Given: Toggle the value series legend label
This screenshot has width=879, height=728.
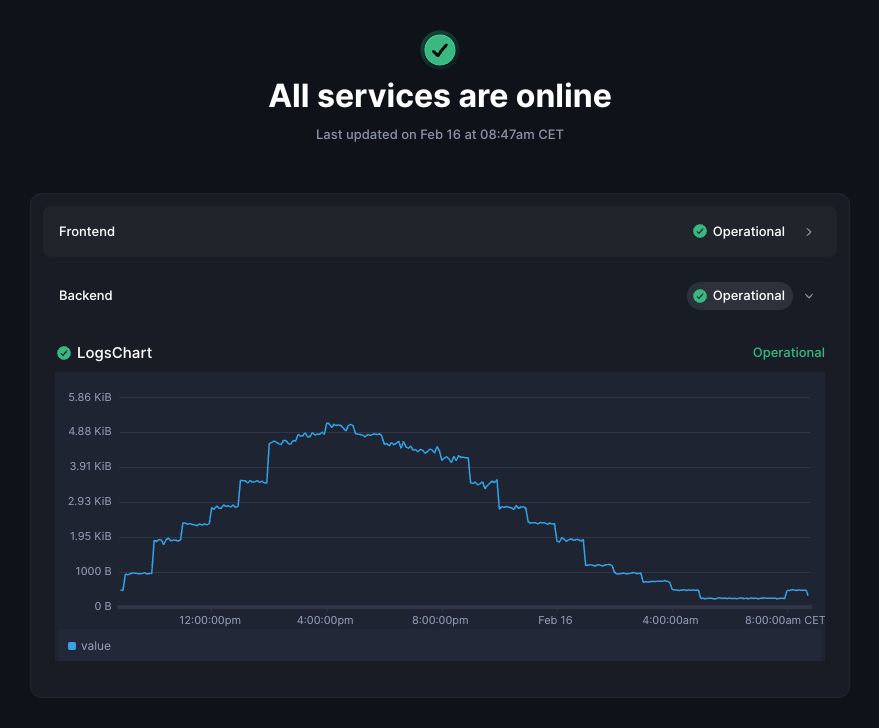Looking at the screenshot, I should [x=96, y=646].
